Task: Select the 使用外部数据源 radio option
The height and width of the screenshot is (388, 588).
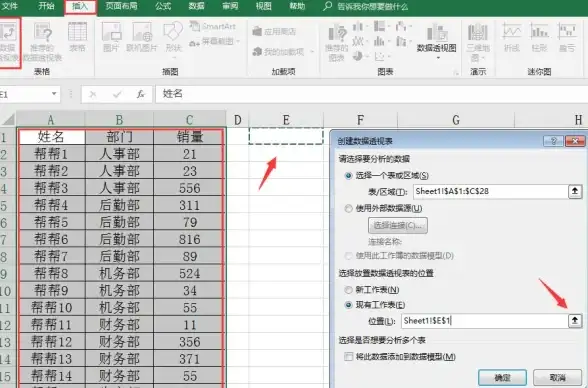Action: [348, 208]
